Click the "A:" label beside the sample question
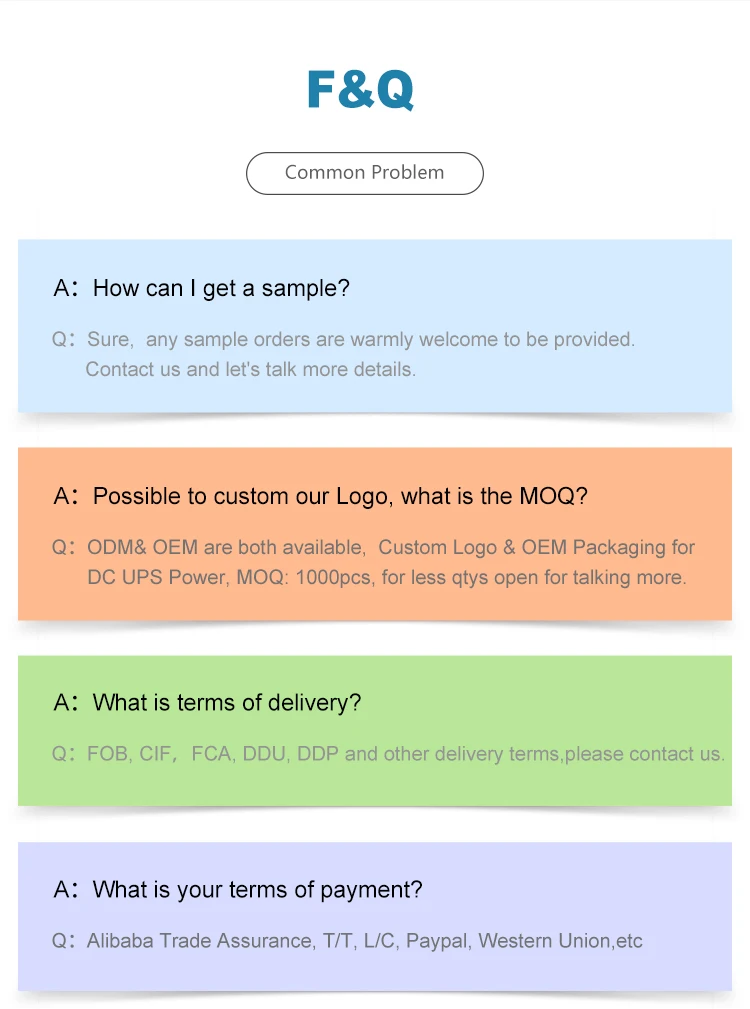The width and height of the screenshot is (750, 1009). pos(65,289)
